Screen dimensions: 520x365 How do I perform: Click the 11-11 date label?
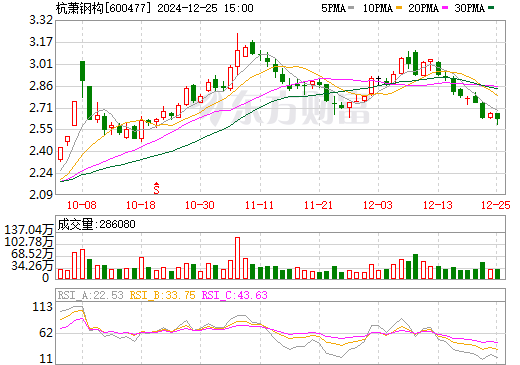[x=259, y=205]
